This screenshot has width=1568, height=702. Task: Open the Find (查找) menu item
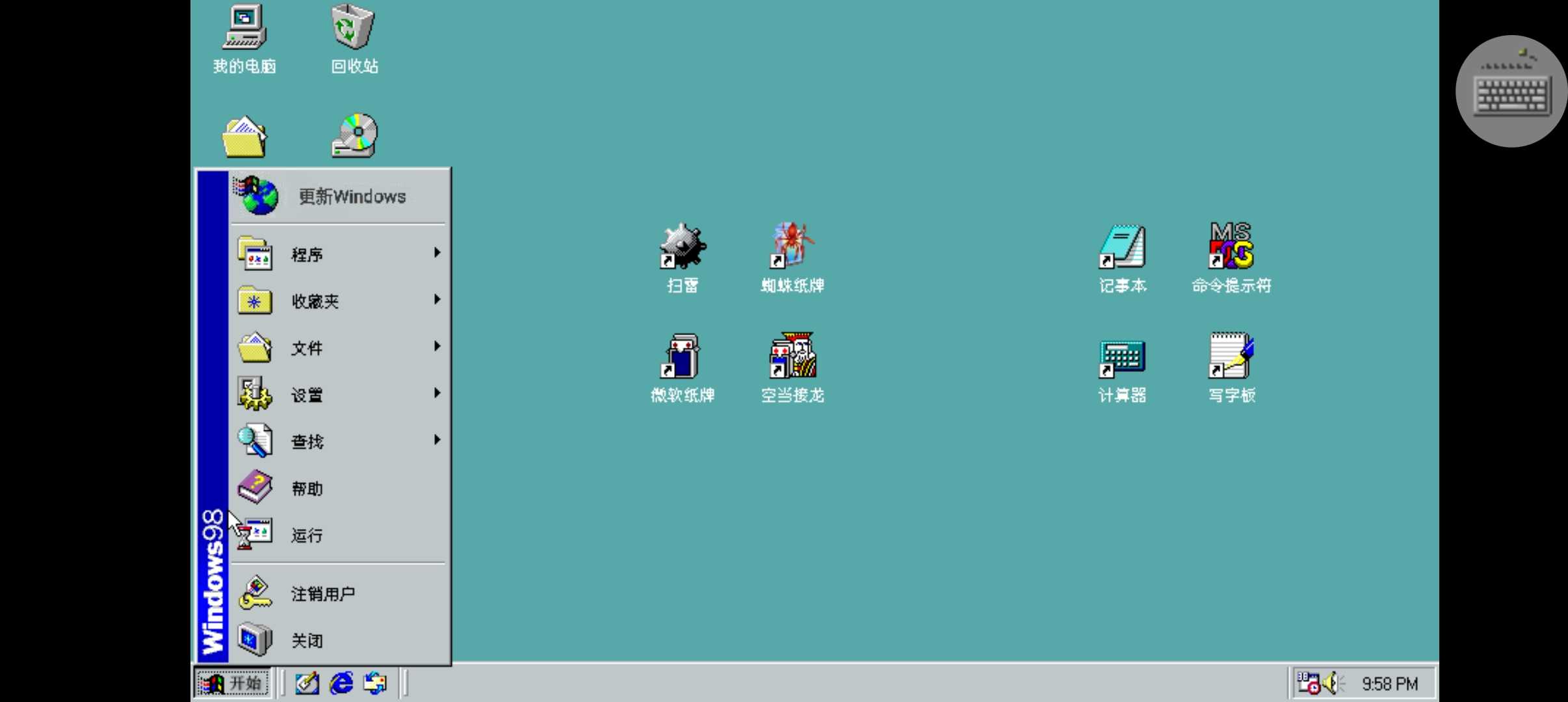[x=338, y=441]
